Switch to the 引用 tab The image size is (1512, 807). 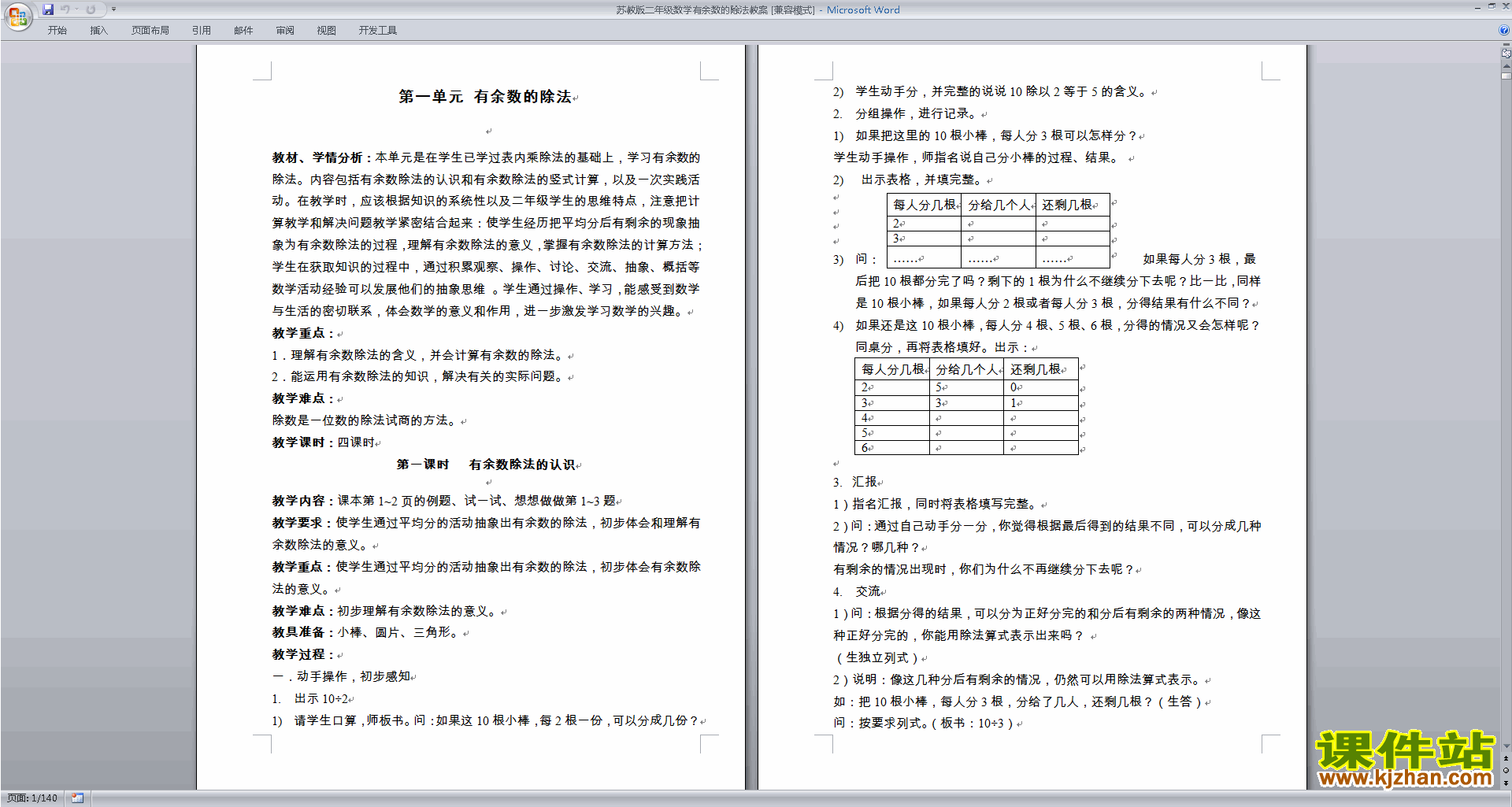coord(201,31)
